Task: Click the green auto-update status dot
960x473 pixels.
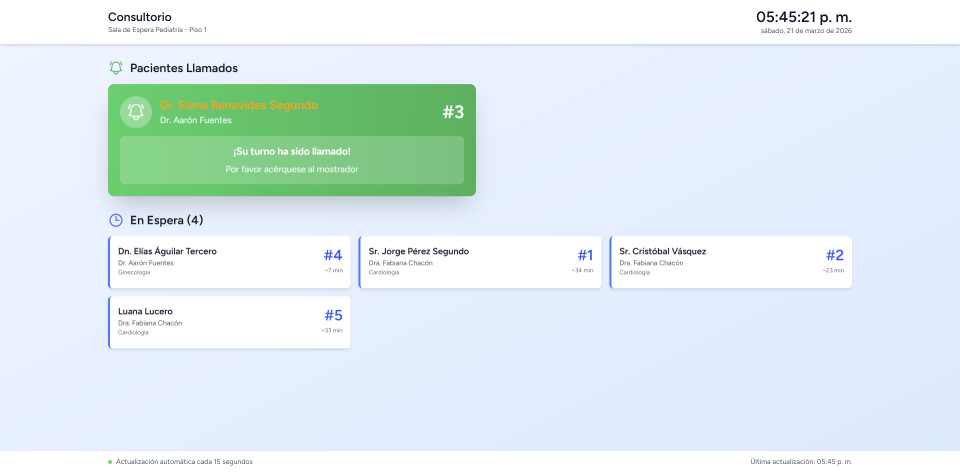Action: tap(110, 462)
